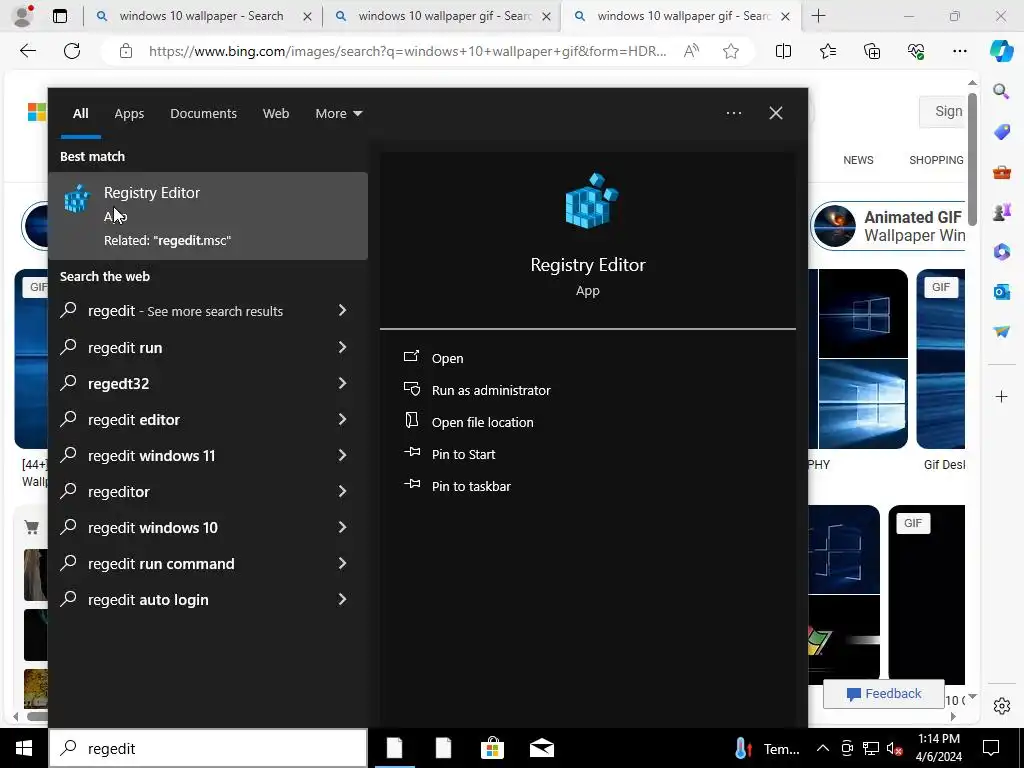Open Edge tab actions menu icon
Viewport: 1024px width, 768px height.
point(59,16)
